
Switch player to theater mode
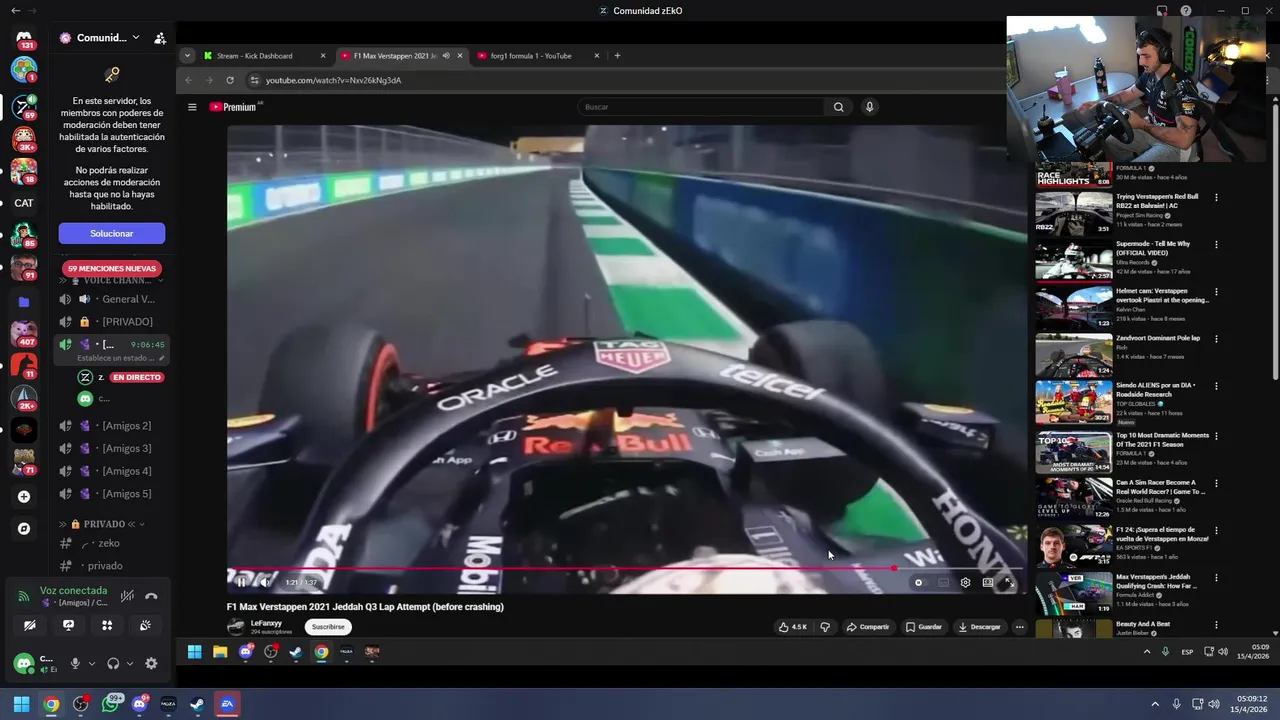tap(988, 582)
